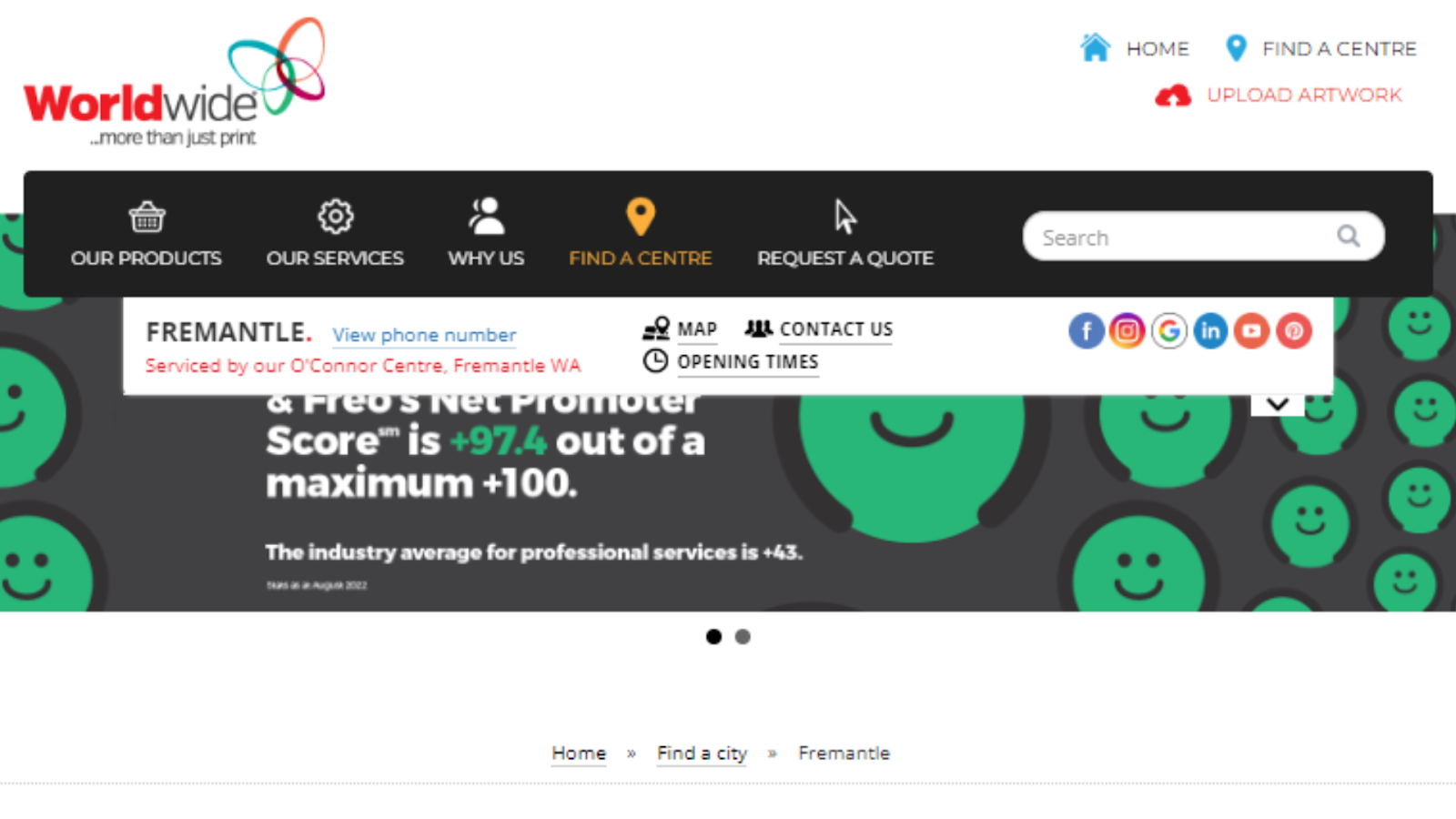
Task: Open the Instagram social icon
Action: [x=1127, y=331]
